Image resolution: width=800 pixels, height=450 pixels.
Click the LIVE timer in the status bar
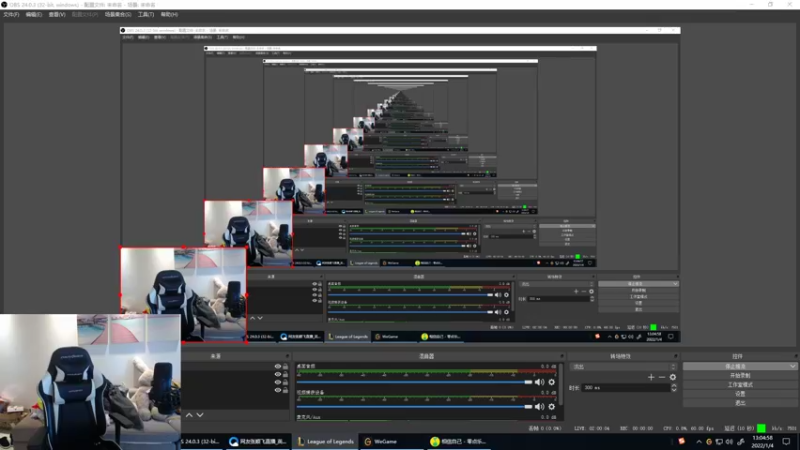(591, 429)
